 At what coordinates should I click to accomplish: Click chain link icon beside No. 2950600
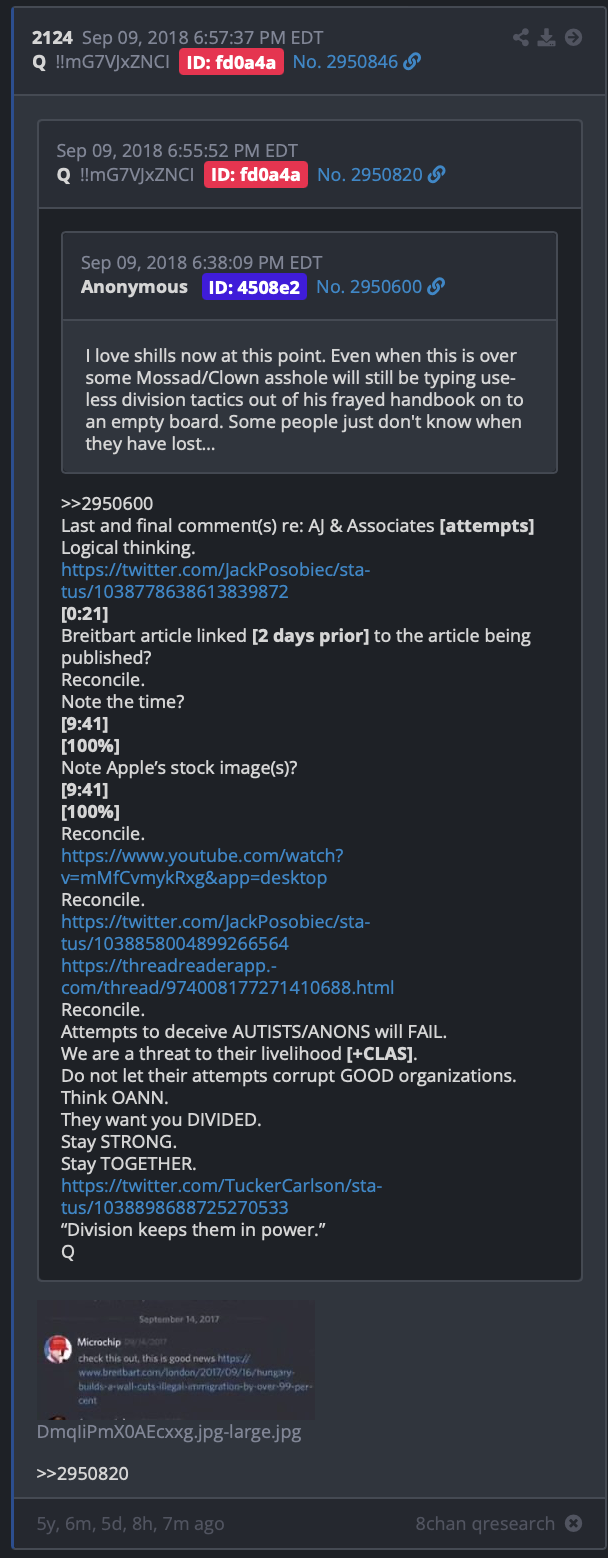[x=435, y=287]
